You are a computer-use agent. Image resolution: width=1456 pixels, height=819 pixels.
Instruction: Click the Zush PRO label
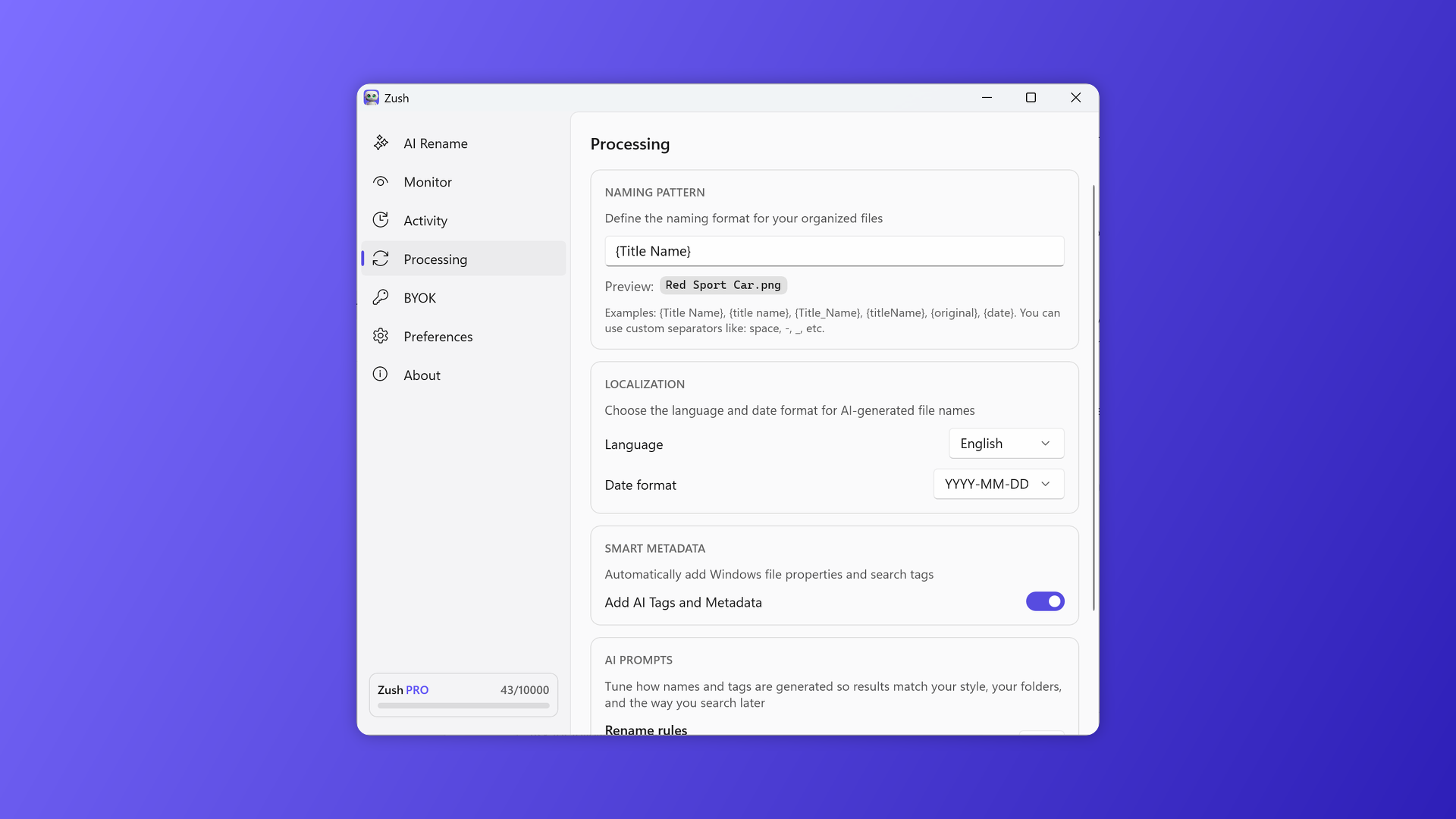(x=403, y=690)
